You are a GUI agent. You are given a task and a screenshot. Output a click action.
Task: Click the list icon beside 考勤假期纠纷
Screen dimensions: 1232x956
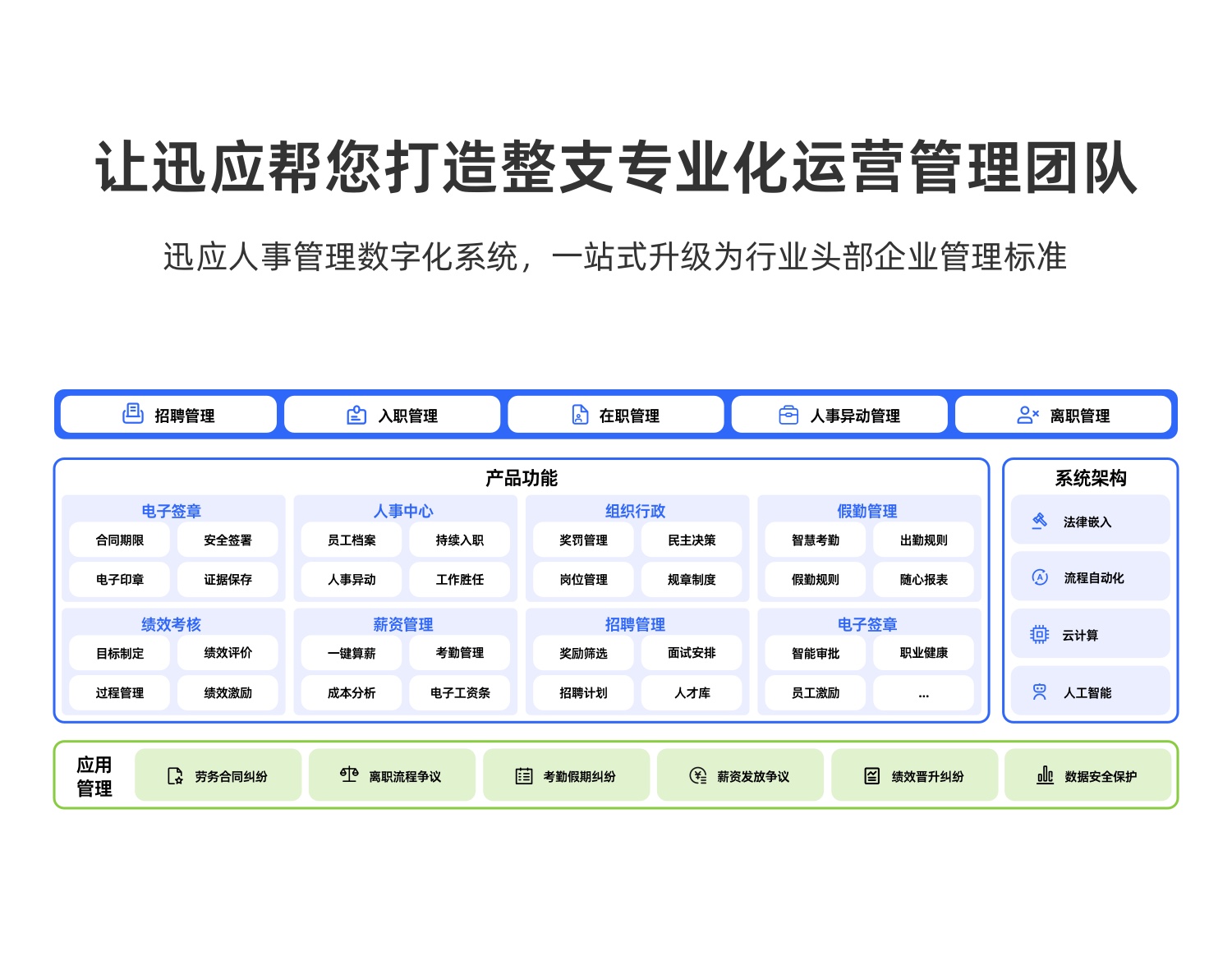[524, 776]
